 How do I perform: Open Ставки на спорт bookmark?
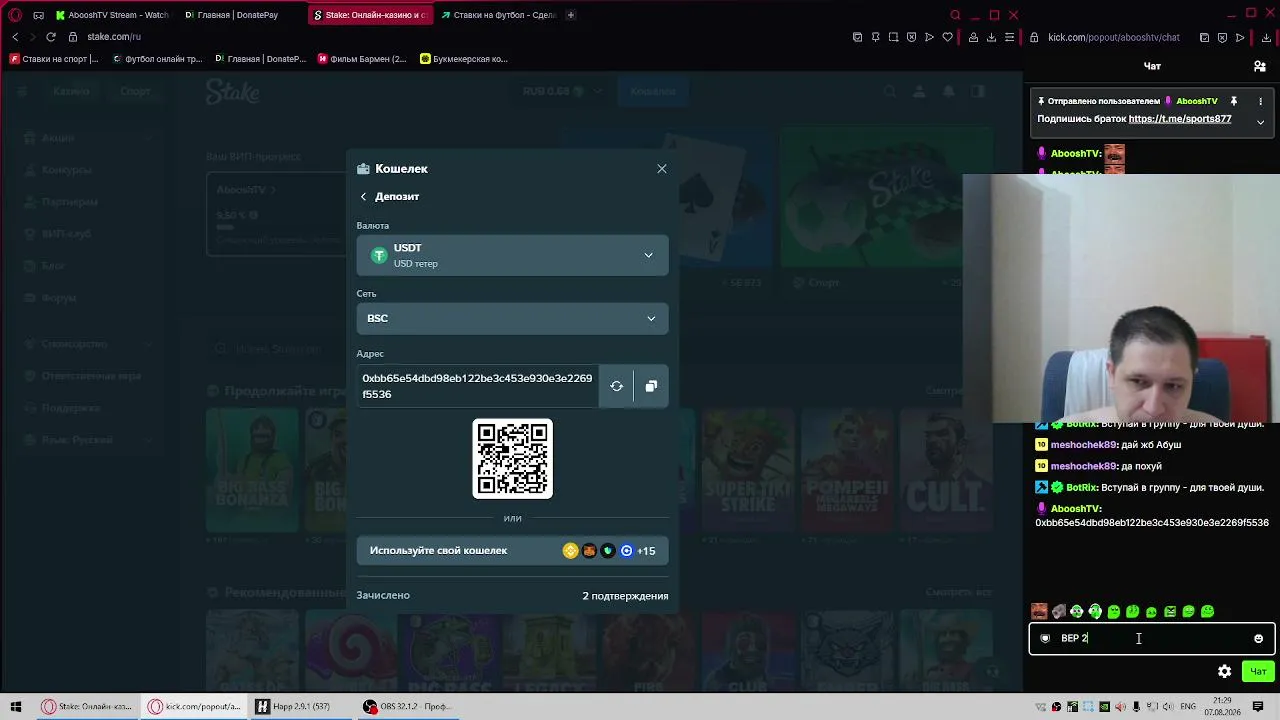[54, 59]
